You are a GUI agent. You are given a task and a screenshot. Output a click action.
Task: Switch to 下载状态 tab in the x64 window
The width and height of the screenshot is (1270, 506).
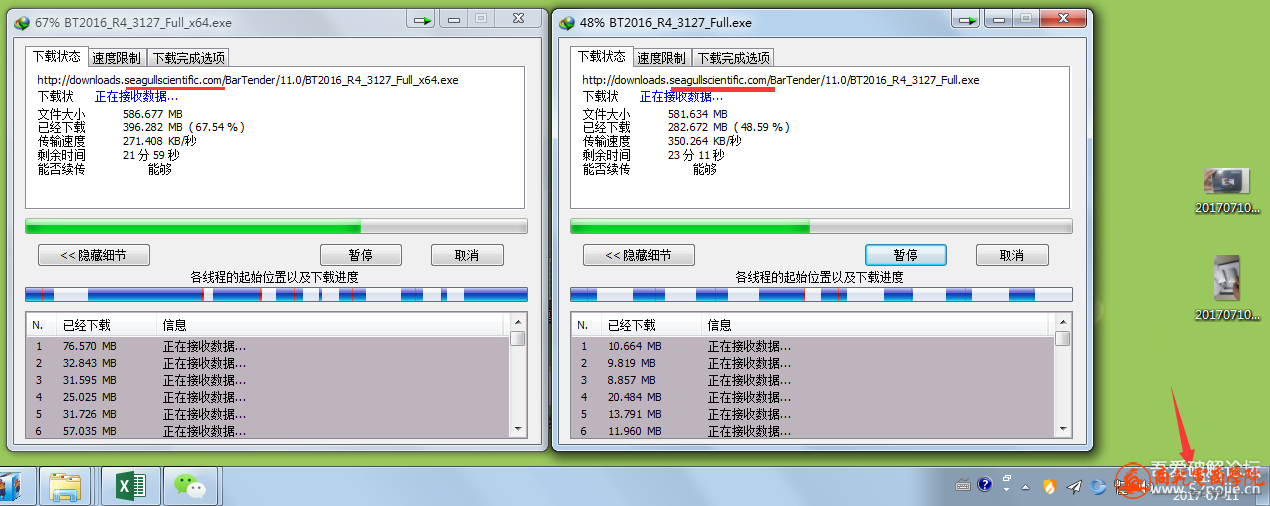tap(57, 56)
